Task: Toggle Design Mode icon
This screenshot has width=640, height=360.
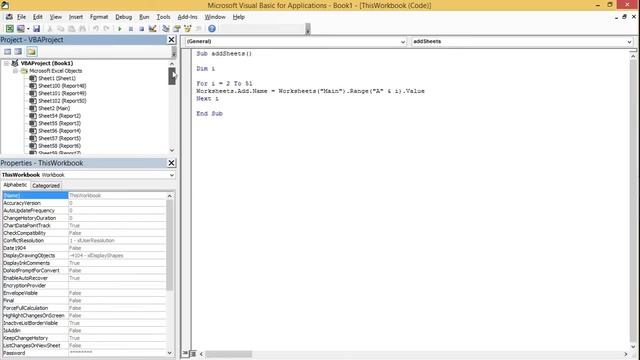Action: [x=153, y=29]
